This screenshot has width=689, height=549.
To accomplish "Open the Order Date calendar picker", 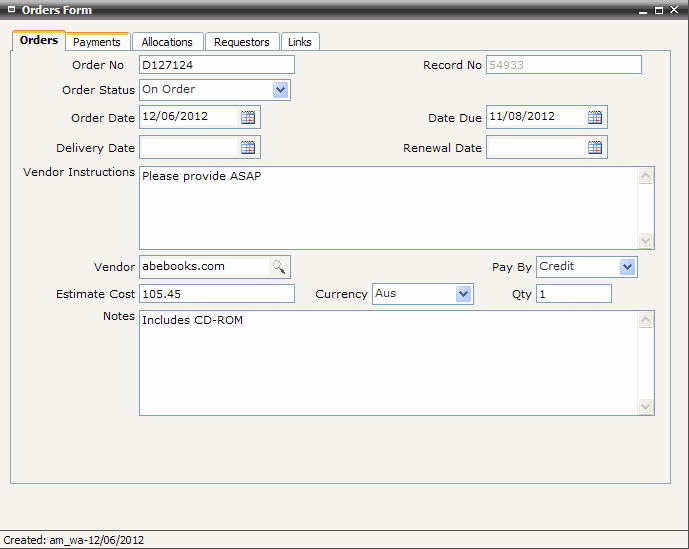I will click(x=248, y=117).
